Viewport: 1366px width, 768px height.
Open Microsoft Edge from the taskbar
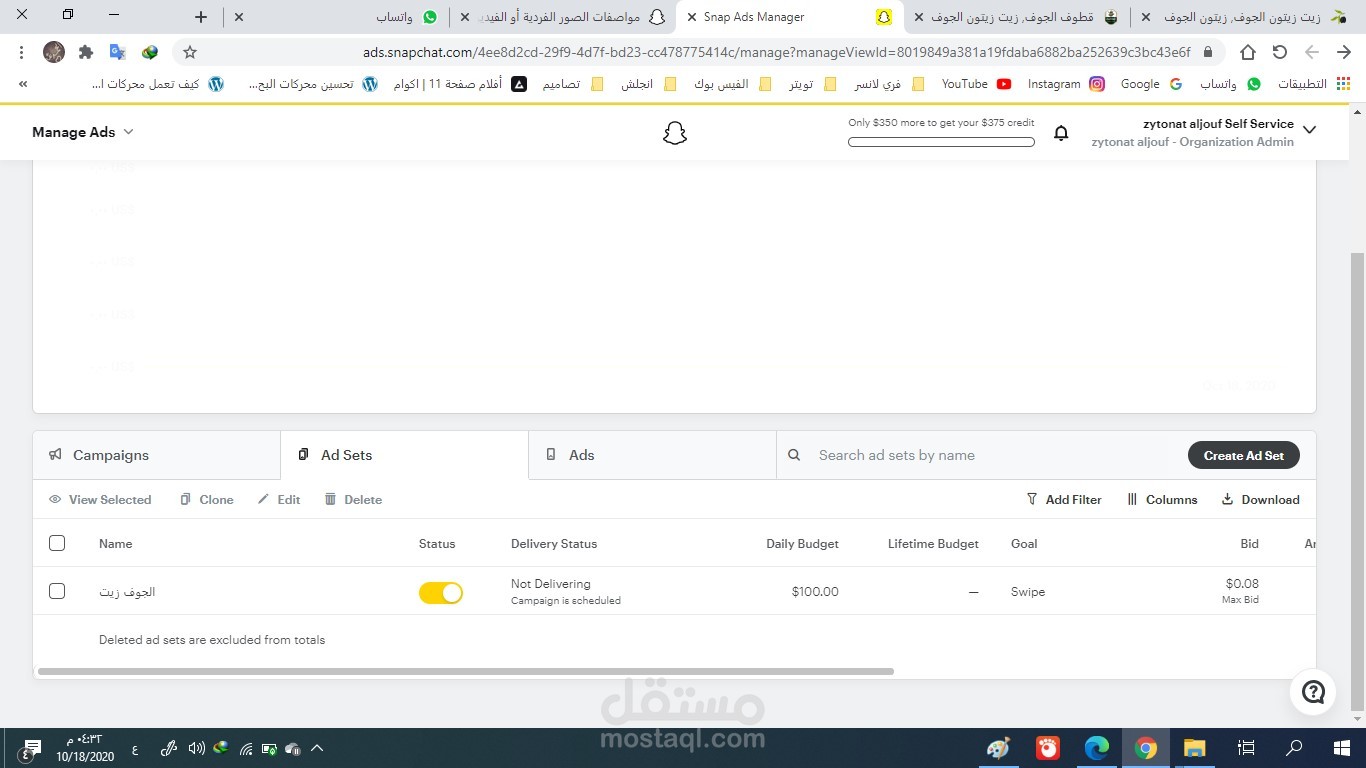click(1097, 748)
